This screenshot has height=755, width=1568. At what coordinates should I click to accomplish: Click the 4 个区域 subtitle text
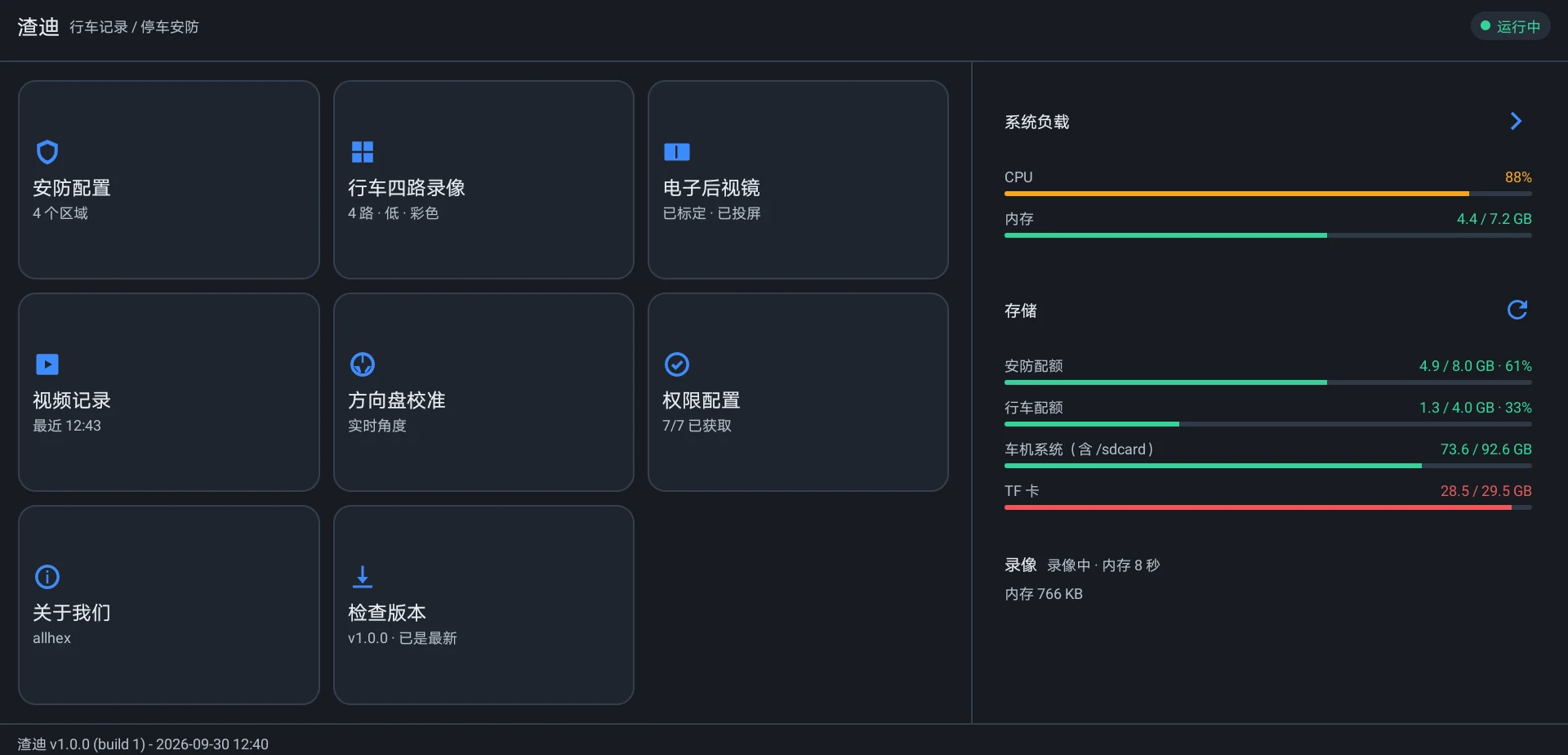coord(60,213)
